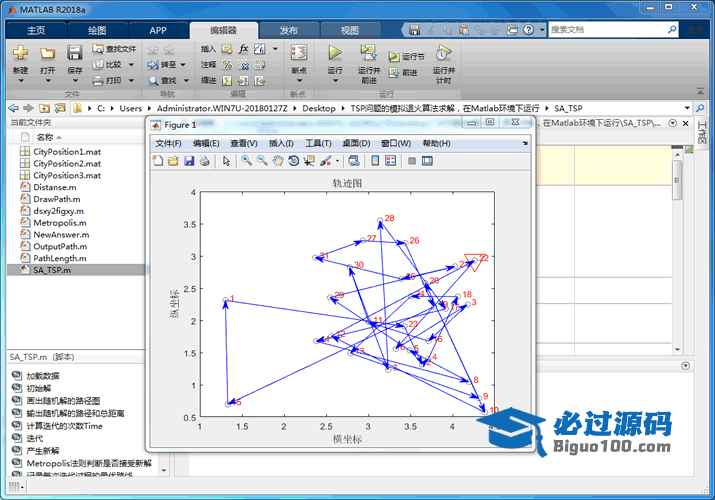The height and width of the screenshot is (500, 715).
Task: Click the Open (打开) folder icon
Action: pos(47,53)
